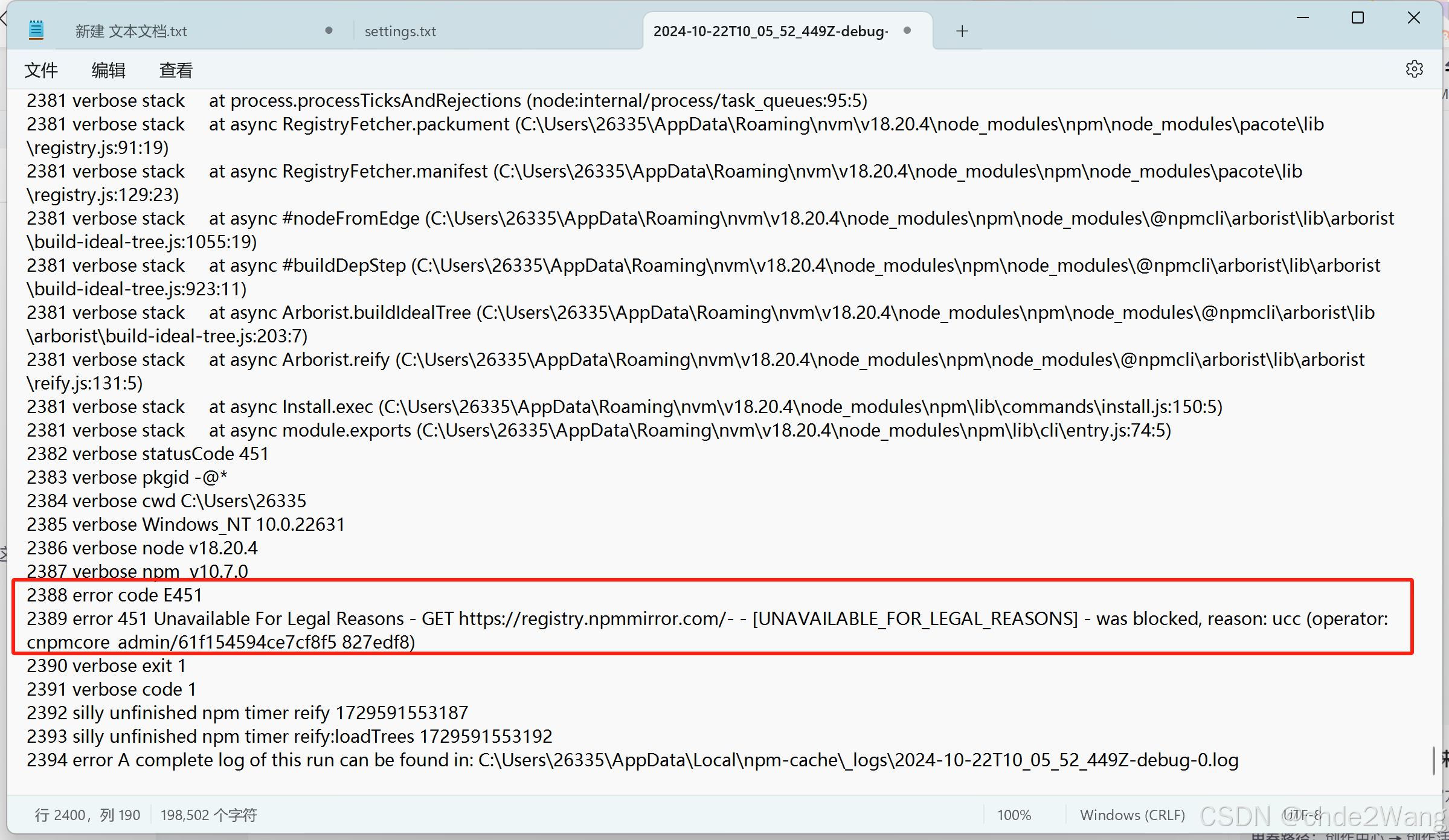Click unsaved dot on debug log tab
Screen dimensions: 1449x840
[x=907, y=30]
